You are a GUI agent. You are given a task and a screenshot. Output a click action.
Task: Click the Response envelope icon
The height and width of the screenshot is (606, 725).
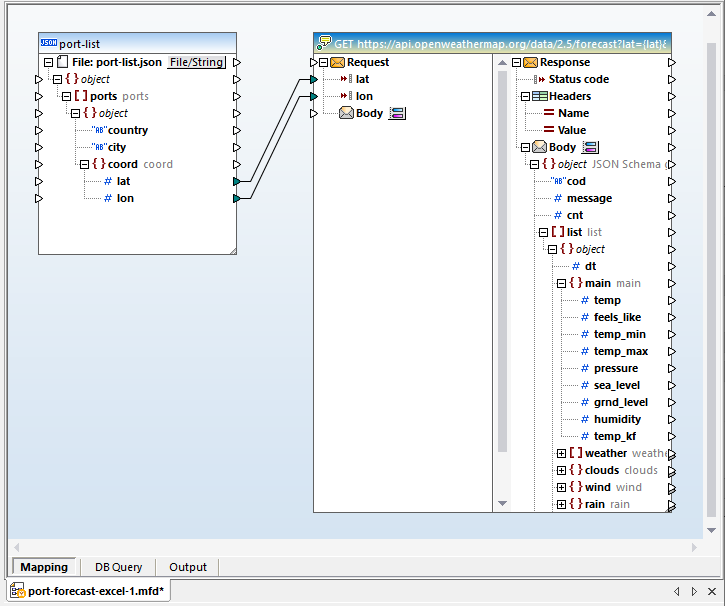coord(530,62)
